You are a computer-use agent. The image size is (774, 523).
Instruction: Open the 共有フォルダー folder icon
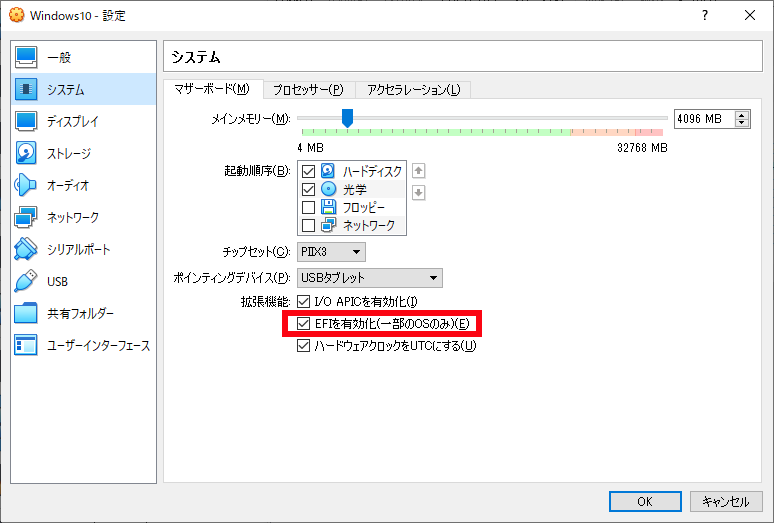pyautogui.click(x=26, y=313)
